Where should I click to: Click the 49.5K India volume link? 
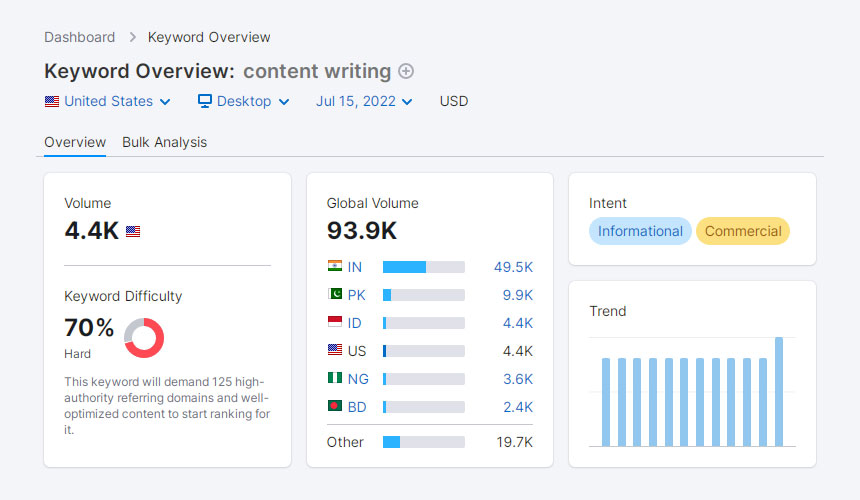(513, 267)
